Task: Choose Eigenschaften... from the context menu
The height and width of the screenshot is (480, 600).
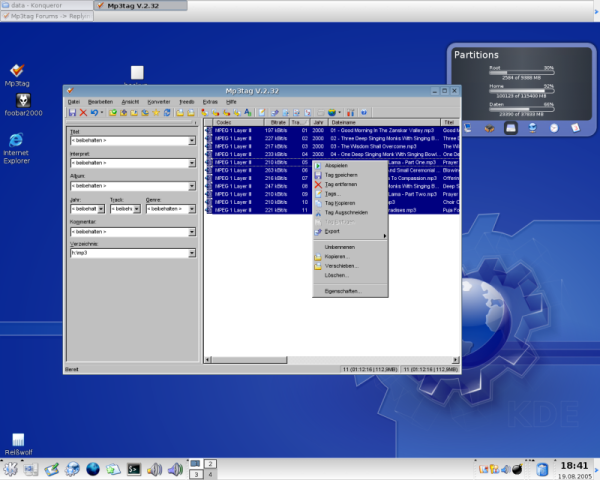Action: (x=350, y=291)
